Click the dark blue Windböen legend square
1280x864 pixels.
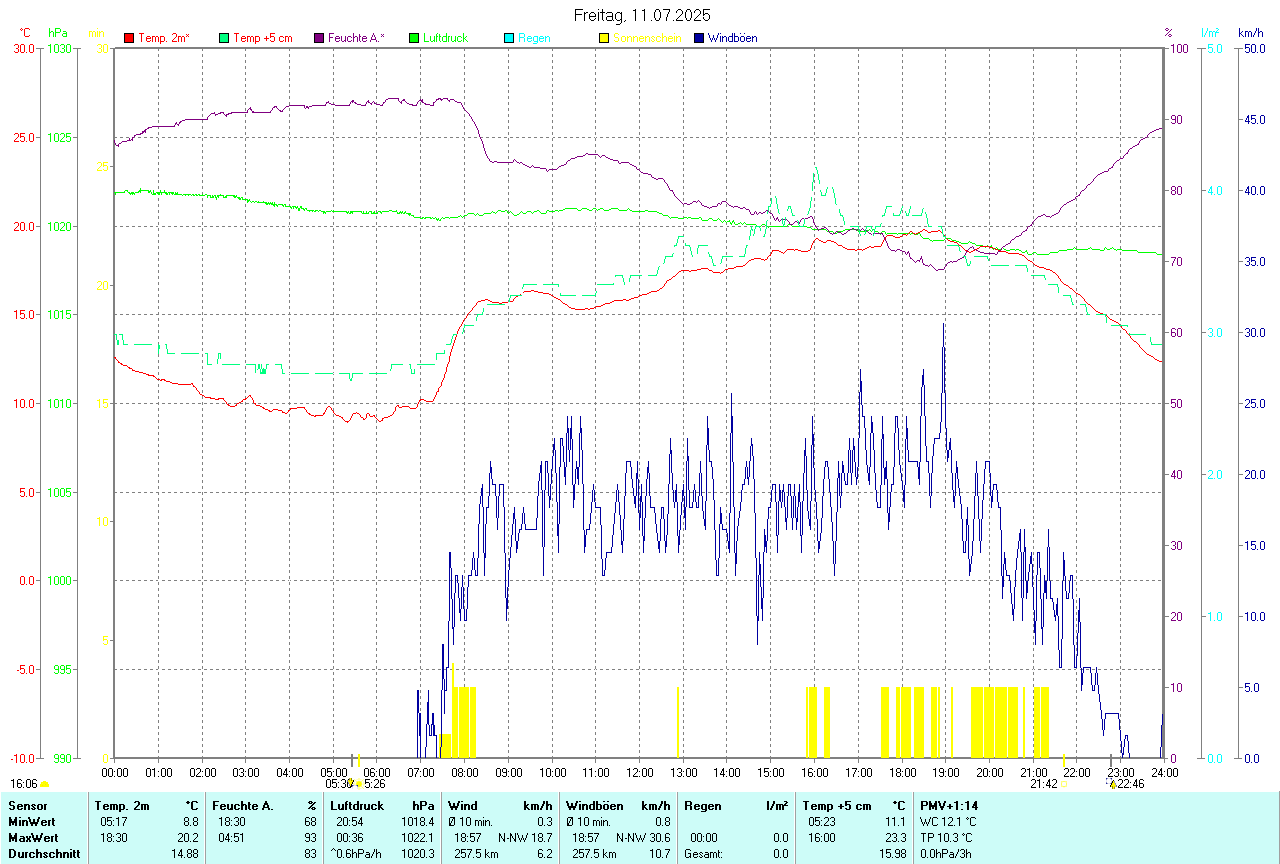(699, 38)
